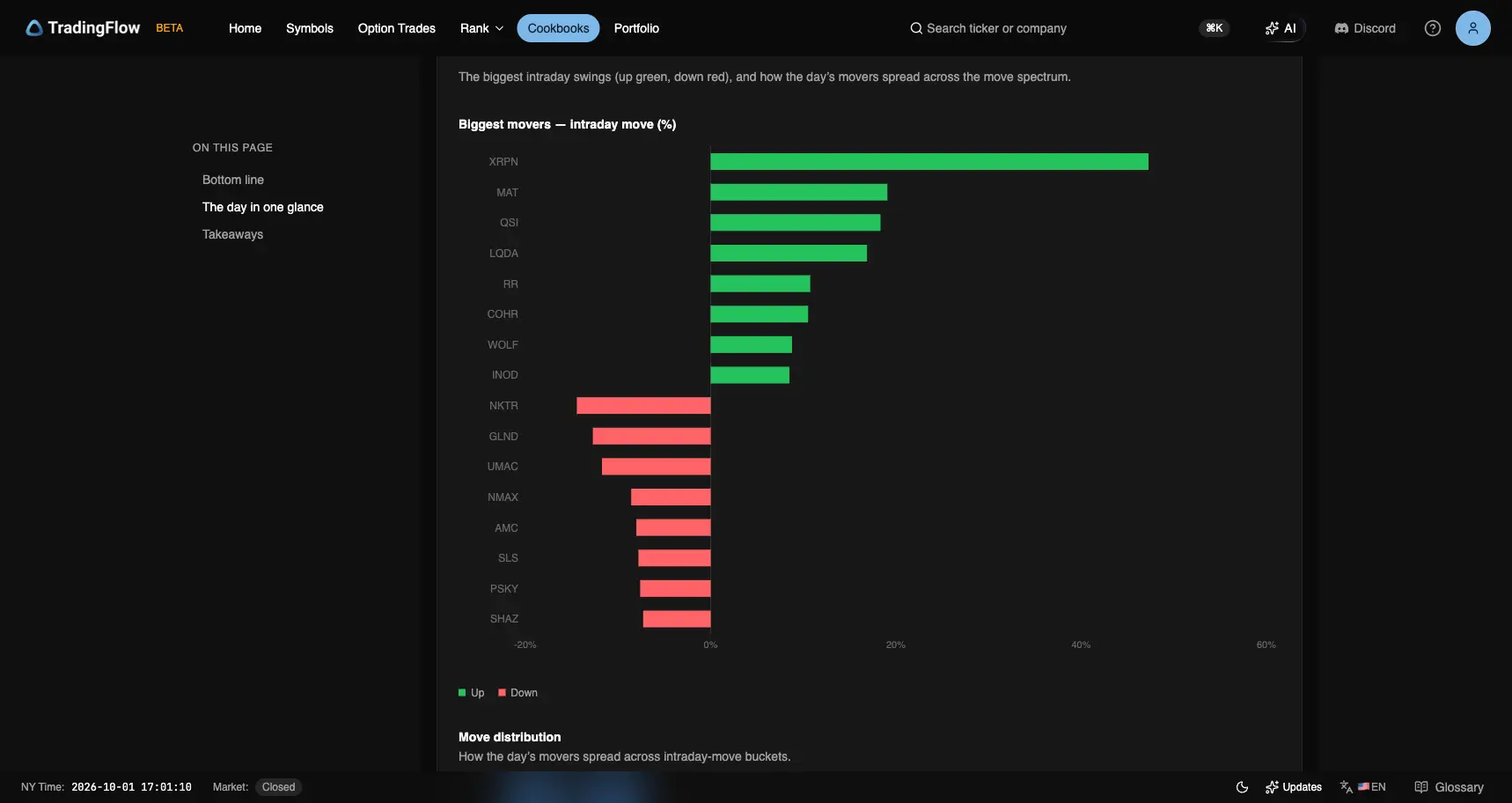Click the Market Closed status badge
This screenshot has height=803, width=1512.
pos(278,787)
